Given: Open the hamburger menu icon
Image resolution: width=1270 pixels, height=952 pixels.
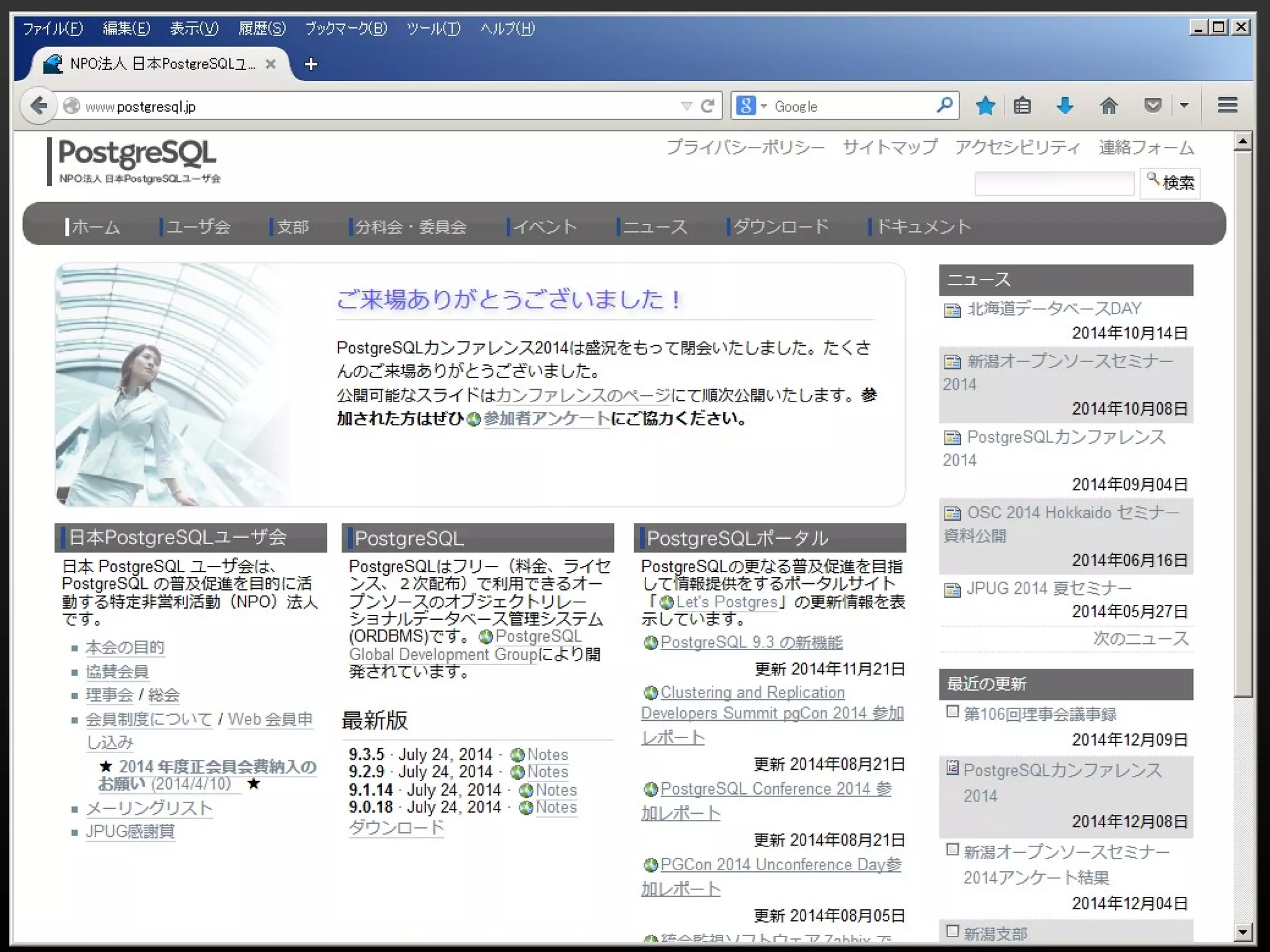Looking at the screenshot, I should point(1227,105).
